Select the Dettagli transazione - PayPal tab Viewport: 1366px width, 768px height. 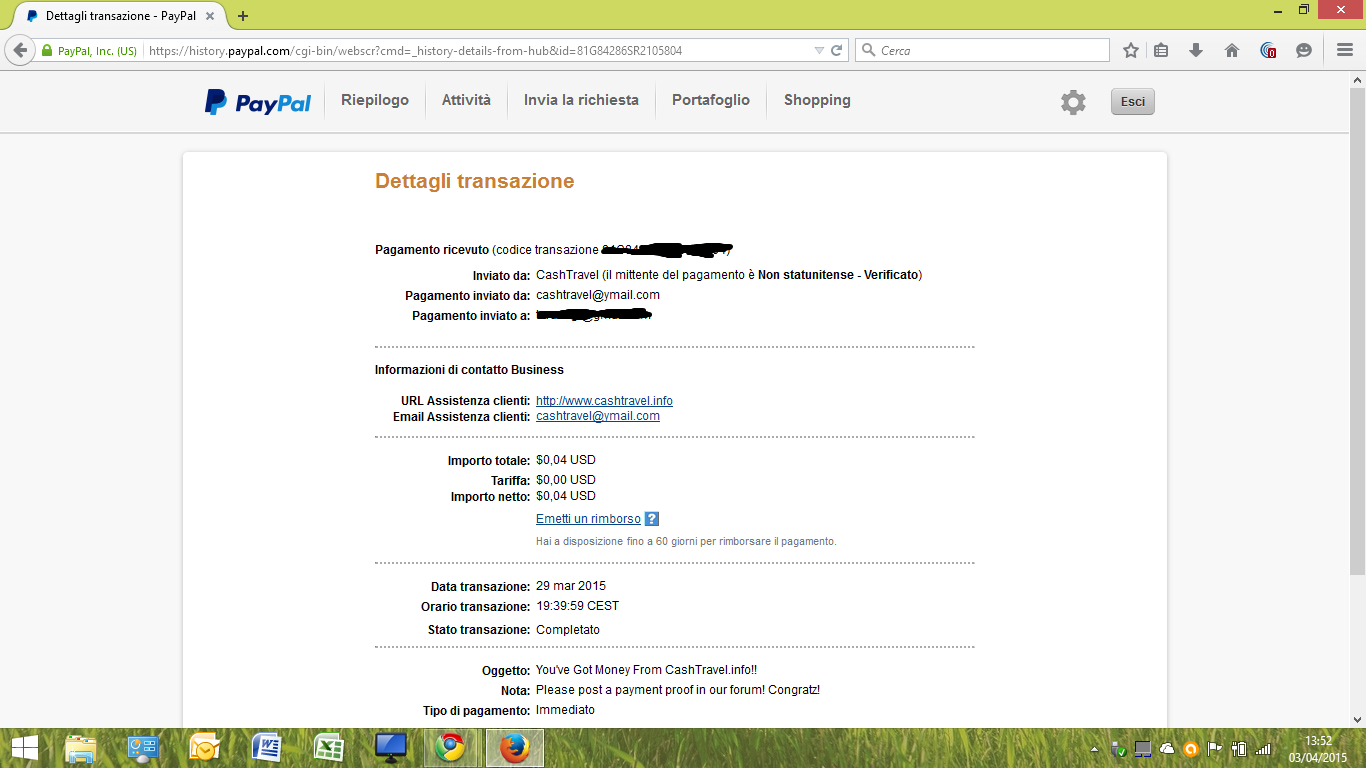(x=119, y=16)
